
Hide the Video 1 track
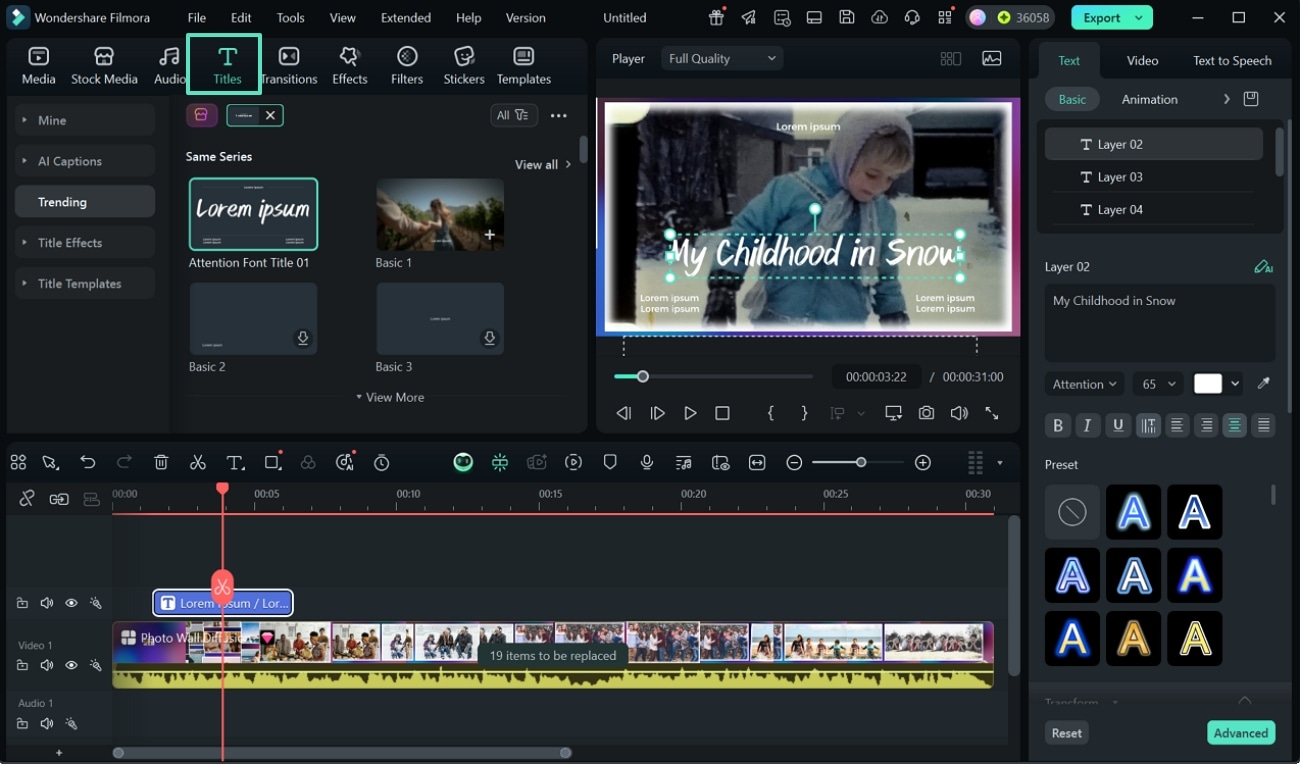point(71,665)
